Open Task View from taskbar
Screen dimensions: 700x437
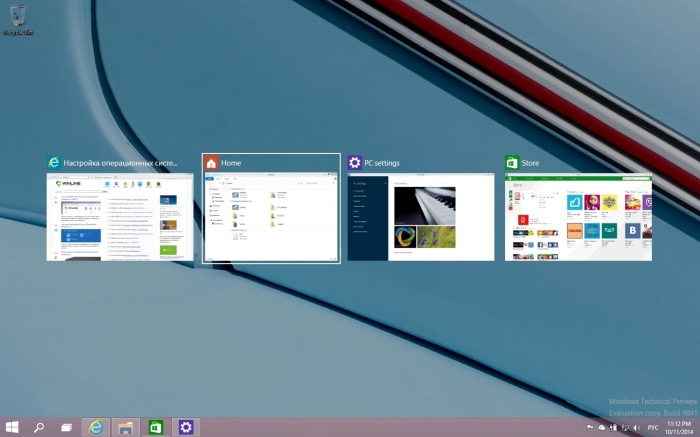[67, 427]
